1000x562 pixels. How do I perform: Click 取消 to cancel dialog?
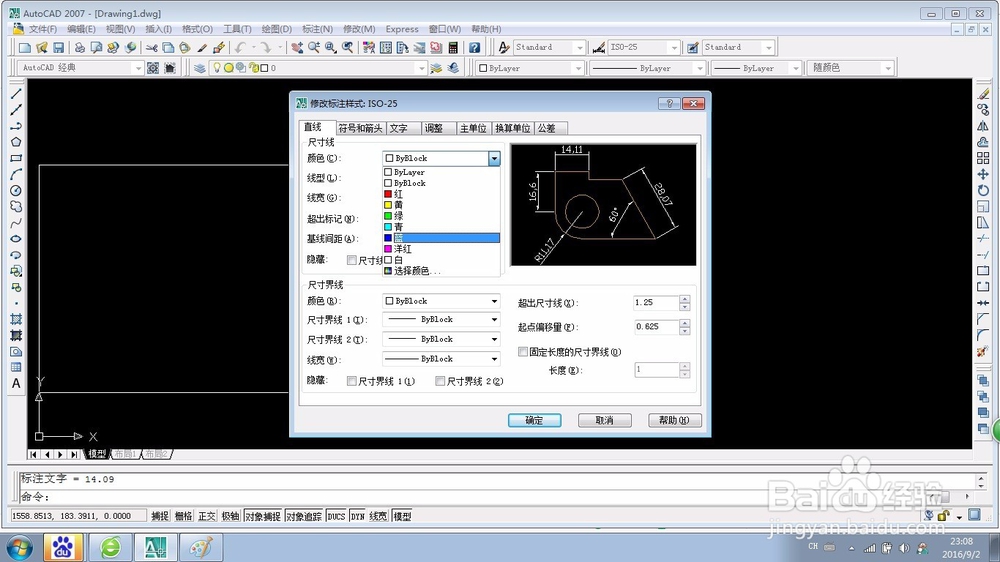pyautogui.click(x=605, y=420)
